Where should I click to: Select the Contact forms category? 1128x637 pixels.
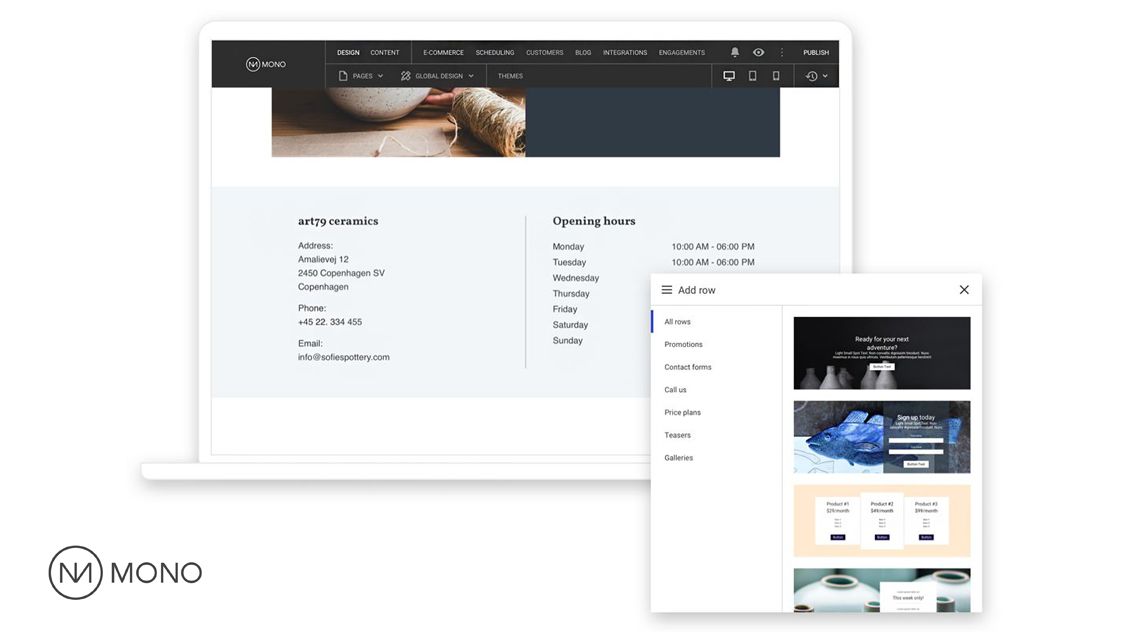pos(688,367)
